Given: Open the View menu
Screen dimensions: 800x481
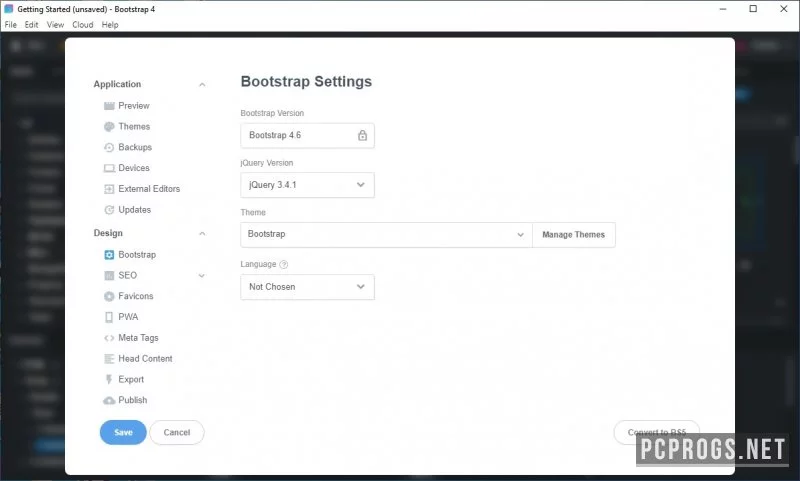Looking at the screenshot, I should (x=55, y=24).
